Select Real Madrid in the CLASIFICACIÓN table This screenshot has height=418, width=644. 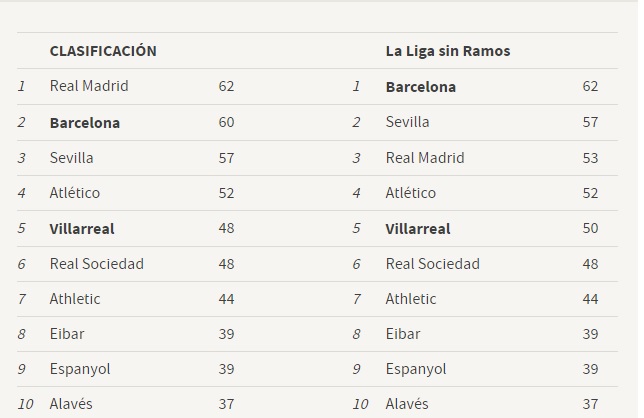[x=89, y=86]
